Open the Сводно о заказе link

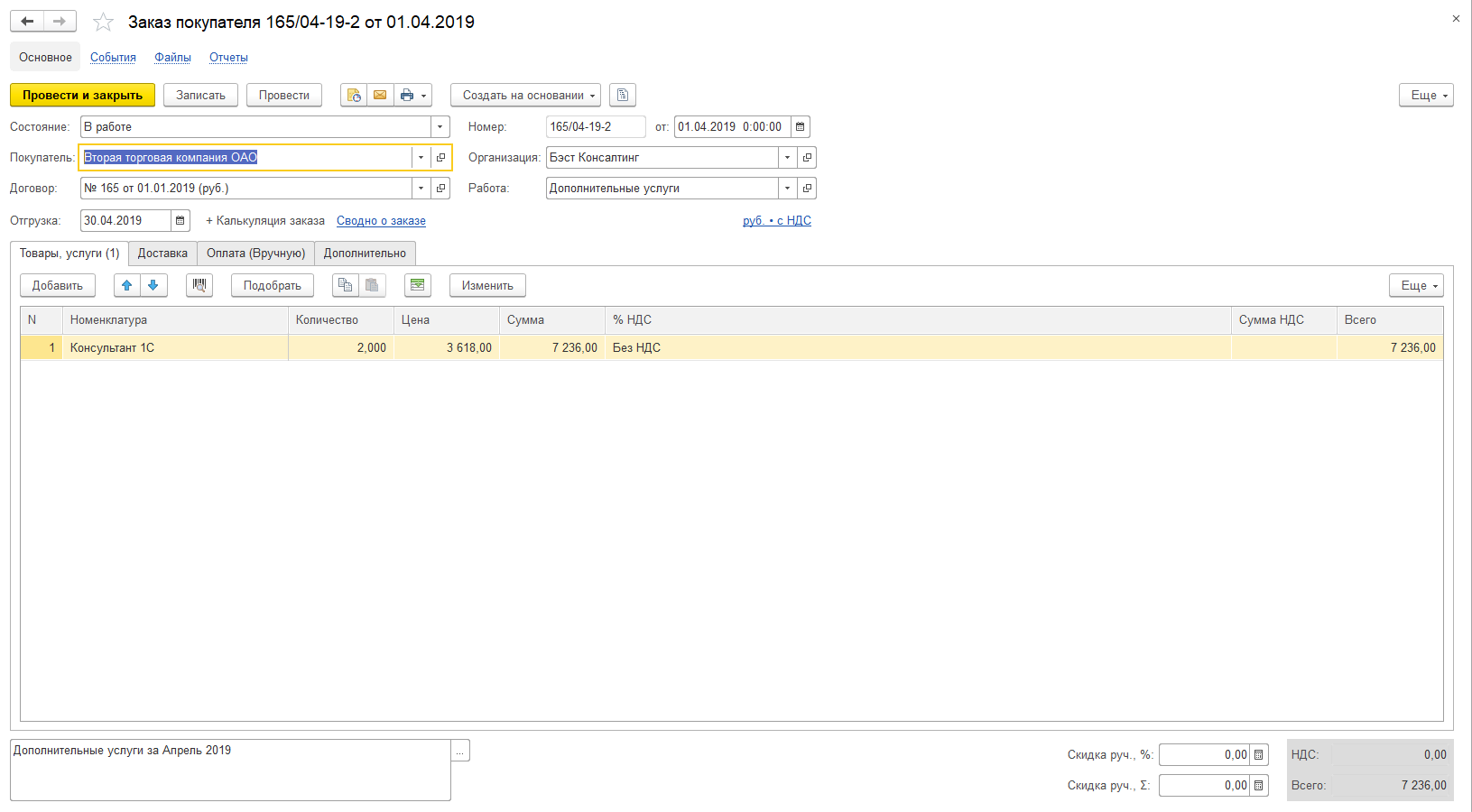point(381,221)
